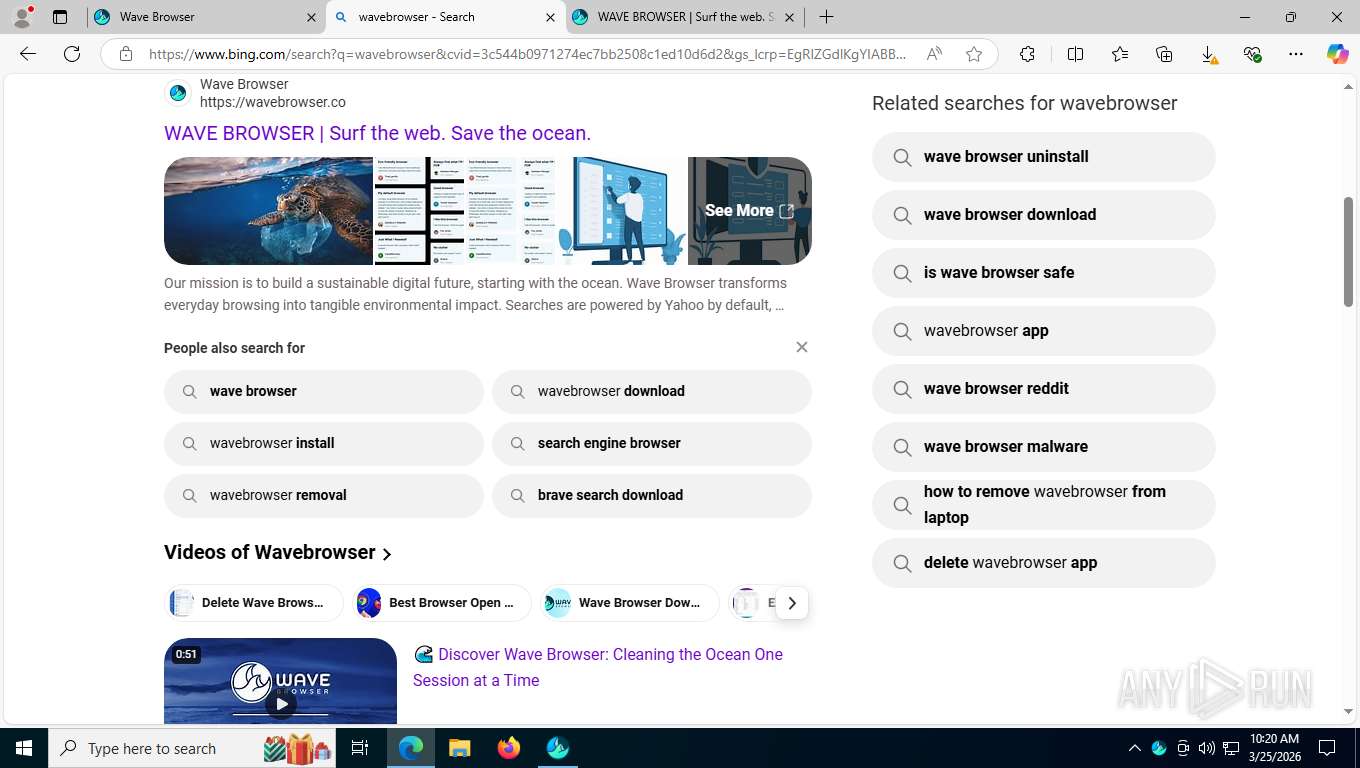1360x768 pixels.
Task: Search related 'wavebrowser app'
Action: pos(1044,331)
